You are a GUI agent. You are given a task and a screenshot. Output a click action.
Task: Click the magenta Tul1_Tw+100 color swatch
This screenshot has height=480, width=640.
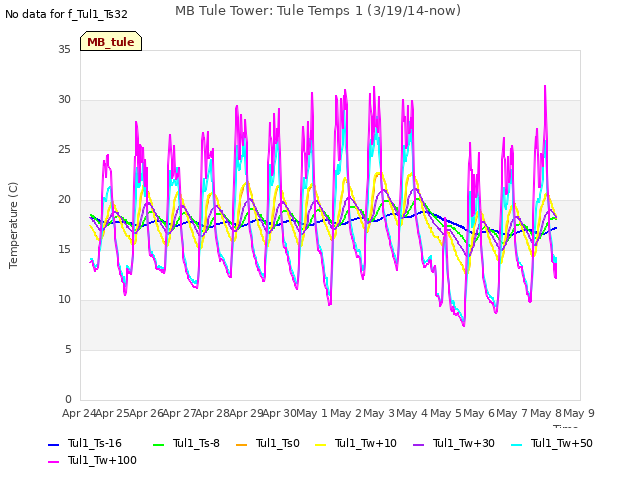[53, 462]
